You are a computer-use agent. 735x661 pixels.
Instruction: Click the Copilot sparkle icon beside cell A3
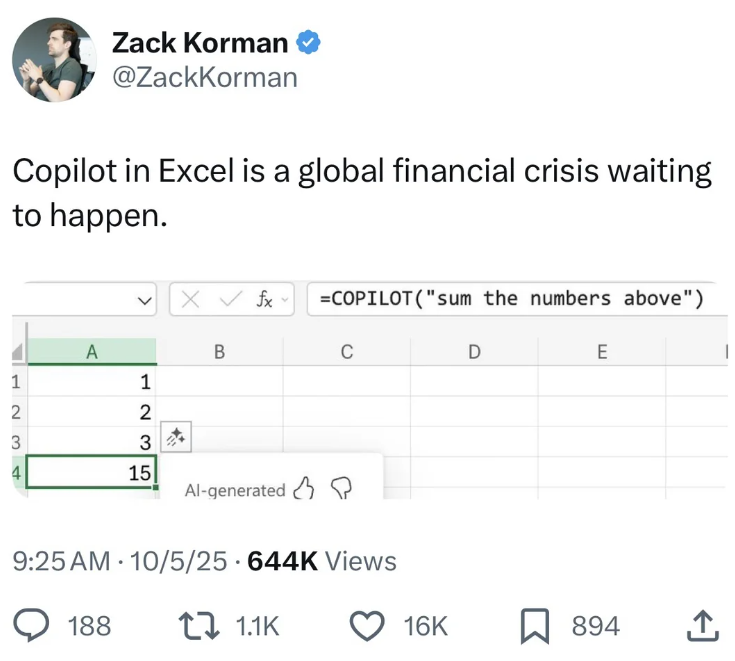point(175,437)
